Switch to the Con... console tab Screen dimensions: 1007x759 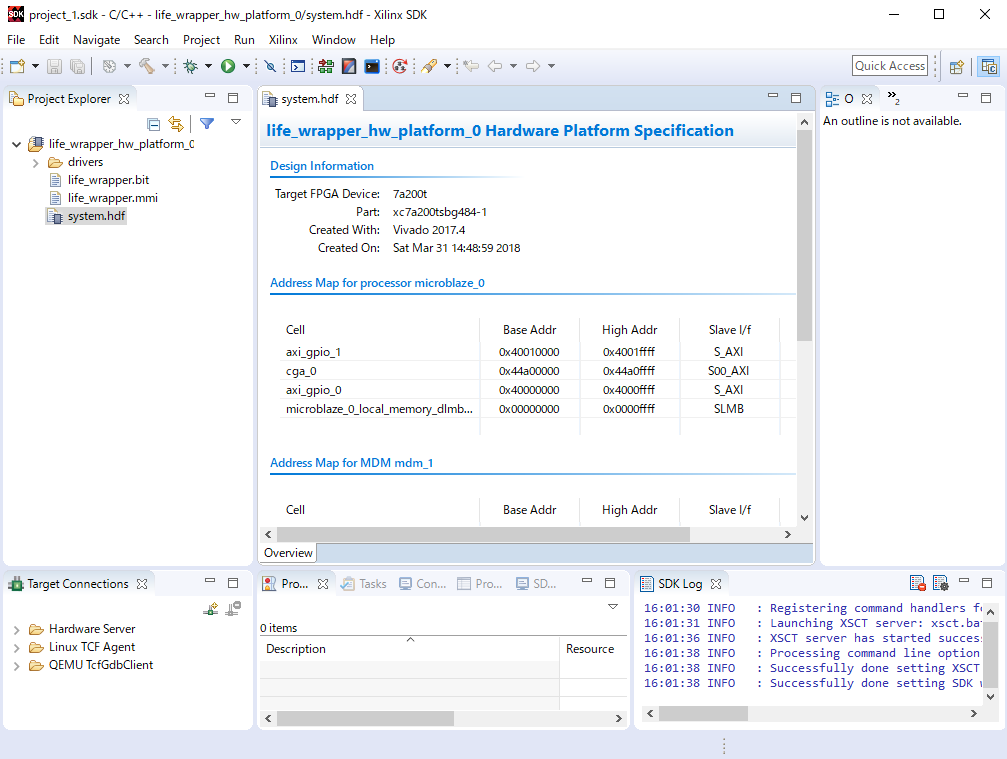[422, 584]
